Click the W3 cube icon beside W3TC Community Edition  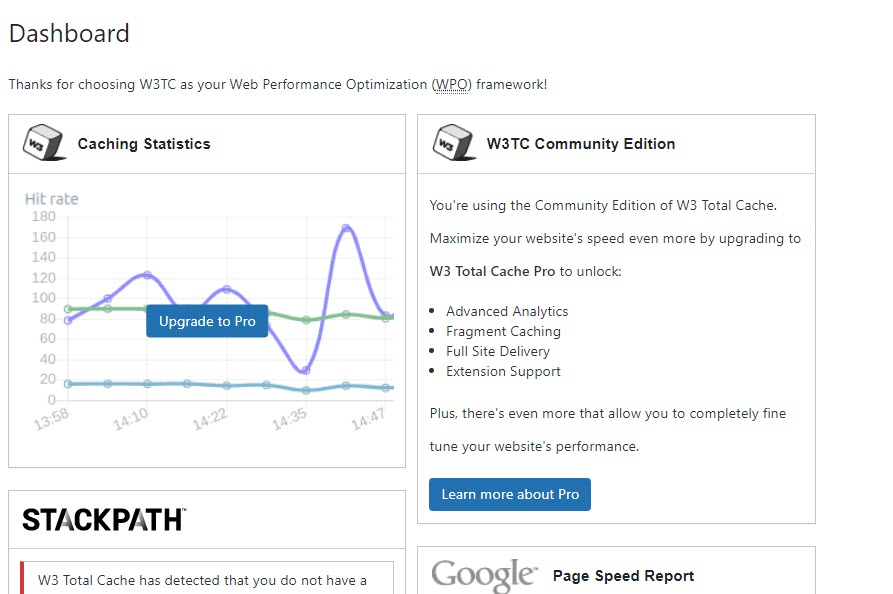coord(454,143)
